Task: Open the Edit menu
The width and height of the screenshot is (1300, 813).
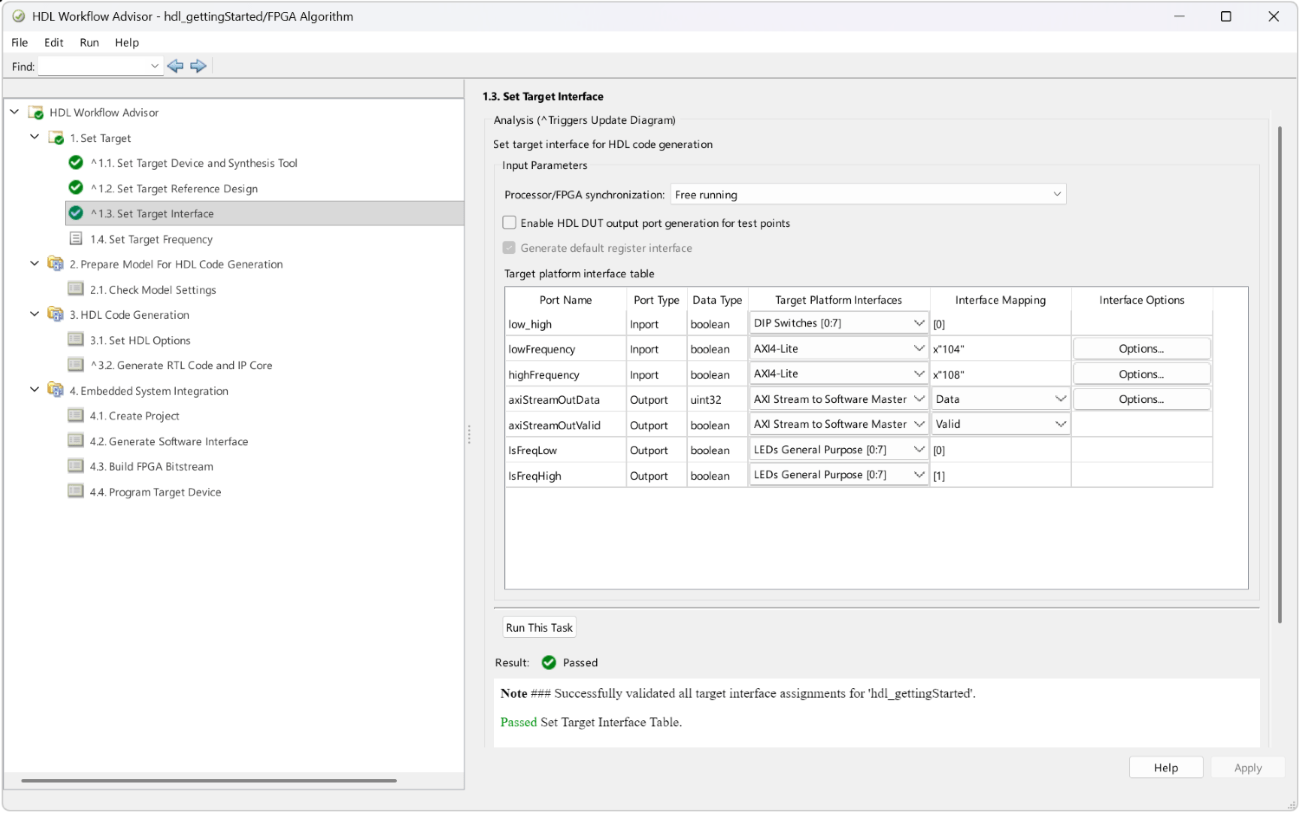Action: click(53, 43)
